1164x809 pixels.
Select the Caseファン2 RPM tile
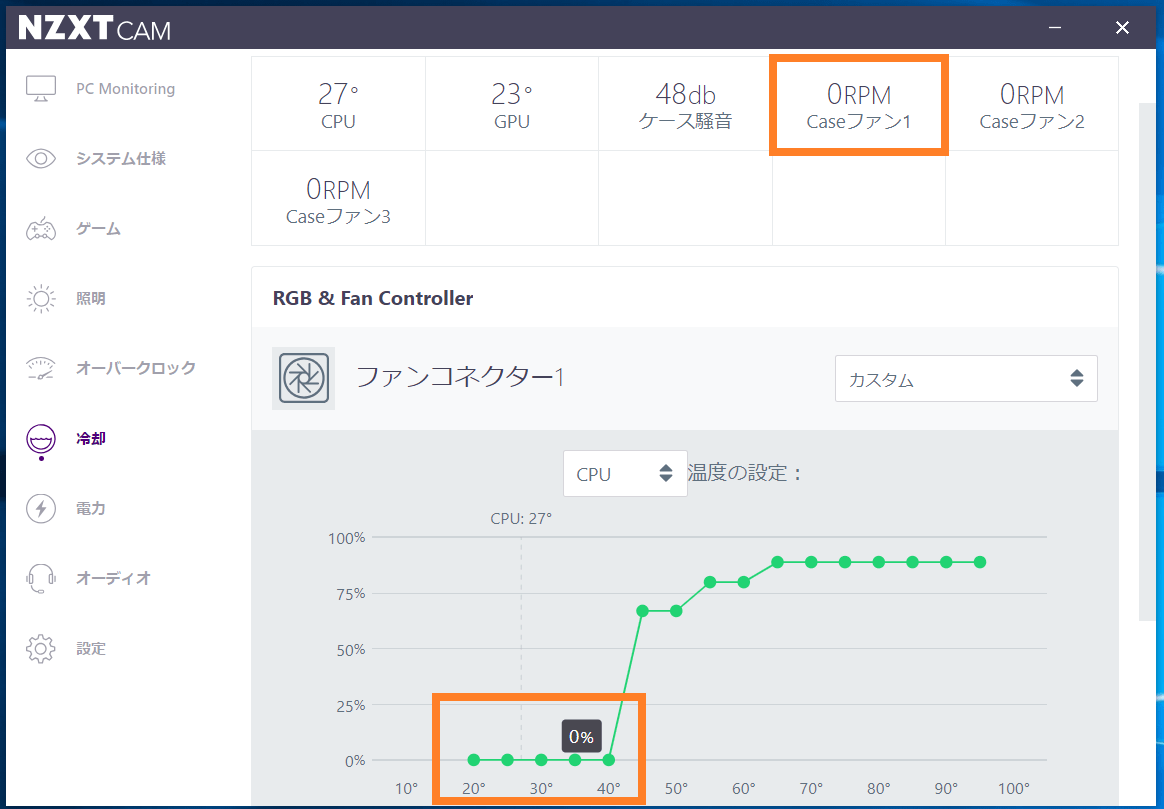1032,104
